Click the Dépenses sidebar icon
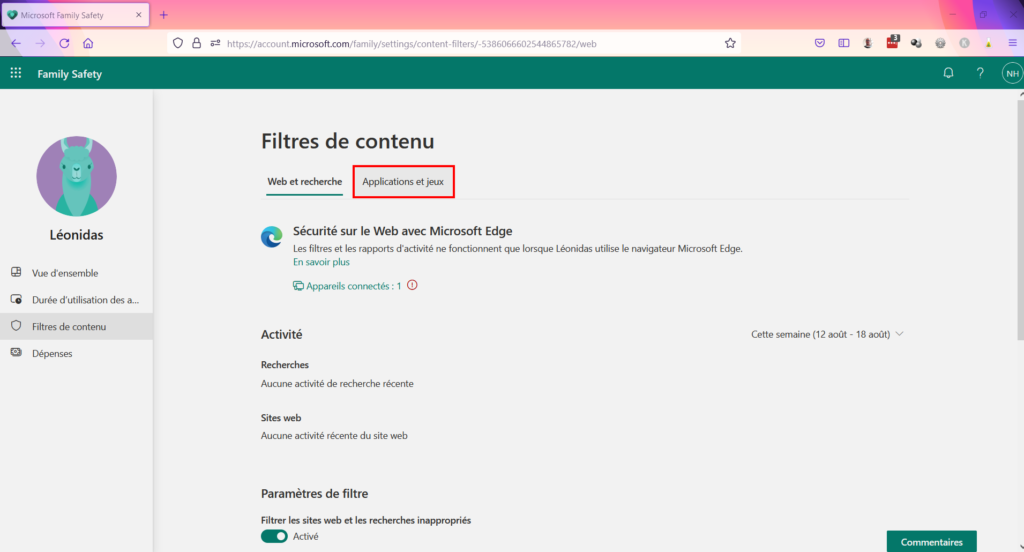Image resolution: width=1024 pixels, height=552 pixels. [x=16, y=352]
